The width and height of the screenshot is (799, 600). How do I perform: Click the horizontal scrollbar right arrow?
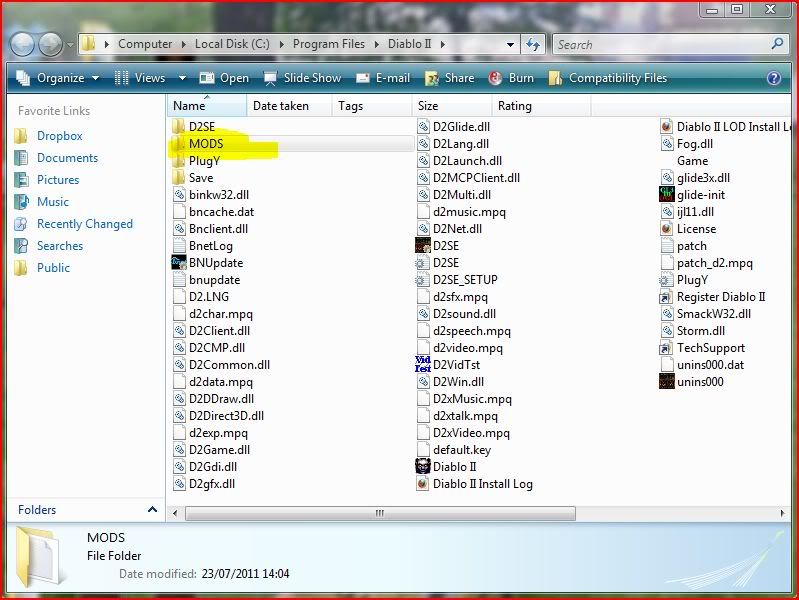[x=783, y=513]
